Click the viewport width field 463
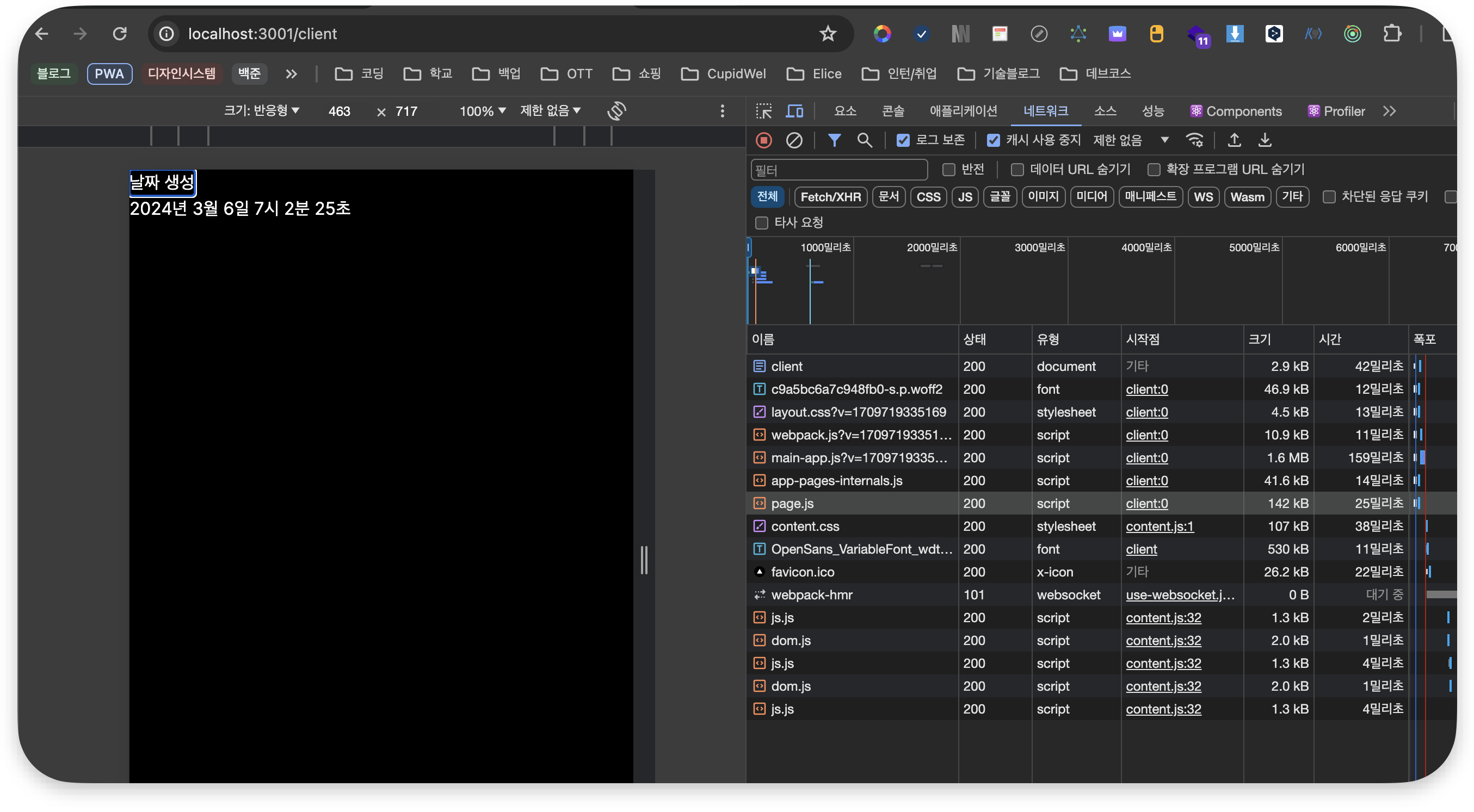The width and height of the screenshot is (1474, 812). [340, 111]
